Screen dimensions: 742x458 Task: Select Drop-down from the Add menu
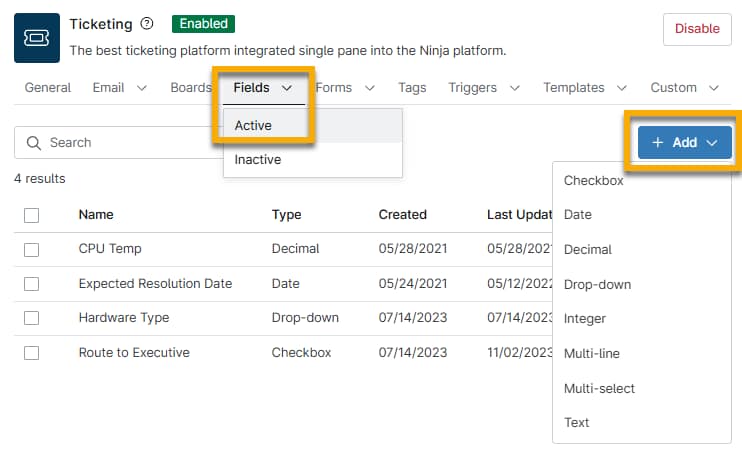tap(597, 284)
